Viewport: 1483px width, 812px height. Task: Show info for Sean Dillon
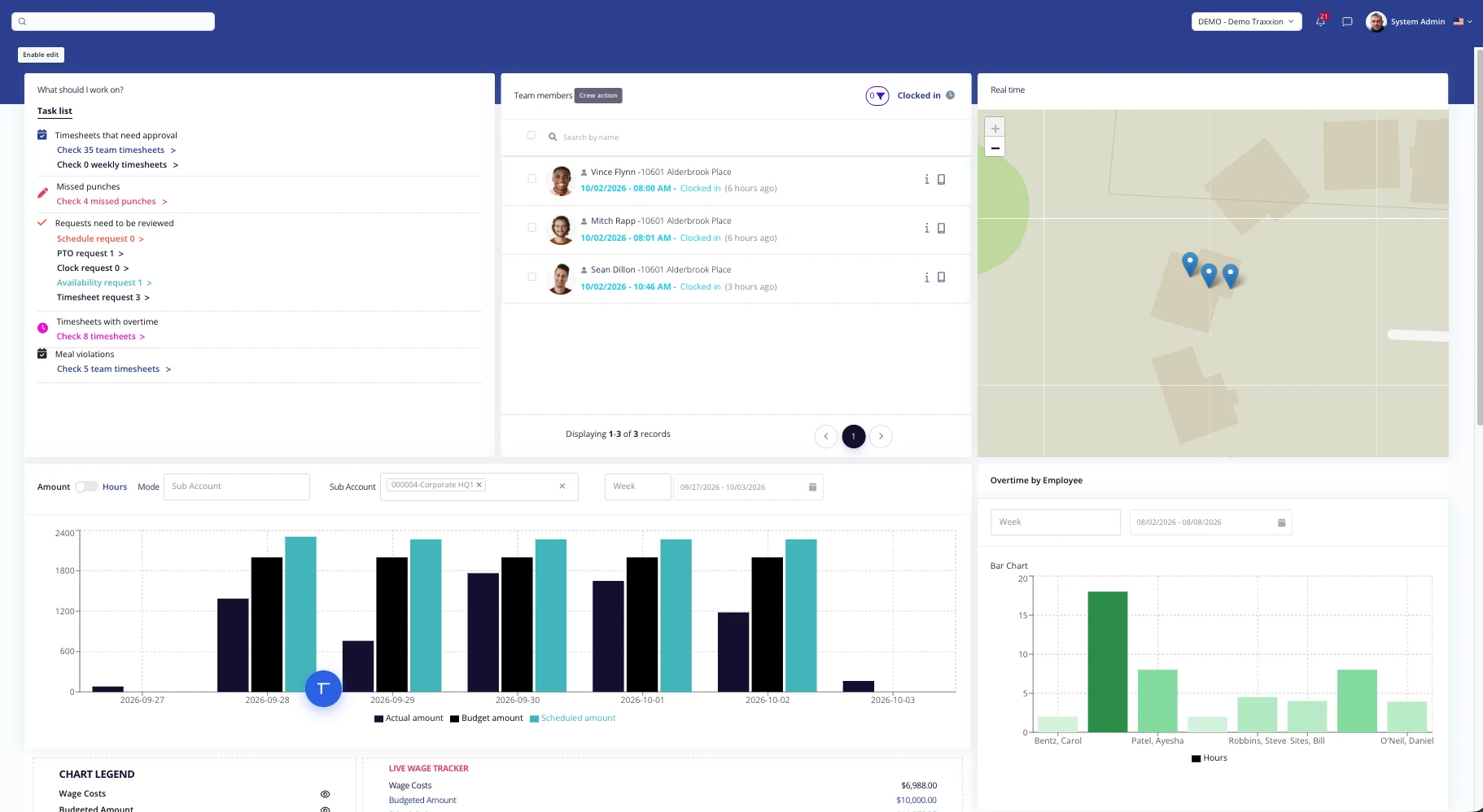click(926, 277)
